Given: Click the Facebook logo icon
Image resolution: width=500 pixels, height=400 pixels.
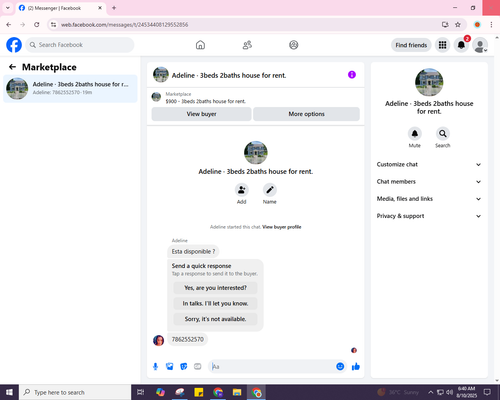Looking at the screenshot, I should pos(14,45).
